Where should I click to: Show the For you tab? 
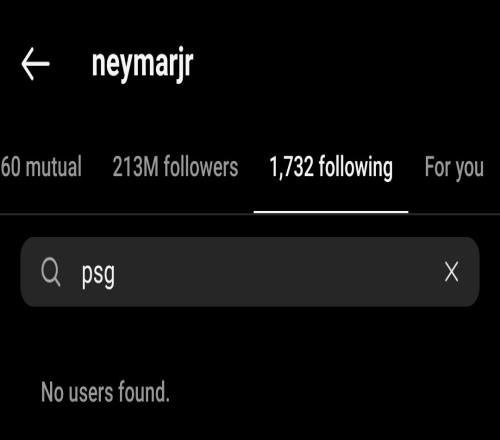[454, 167]
